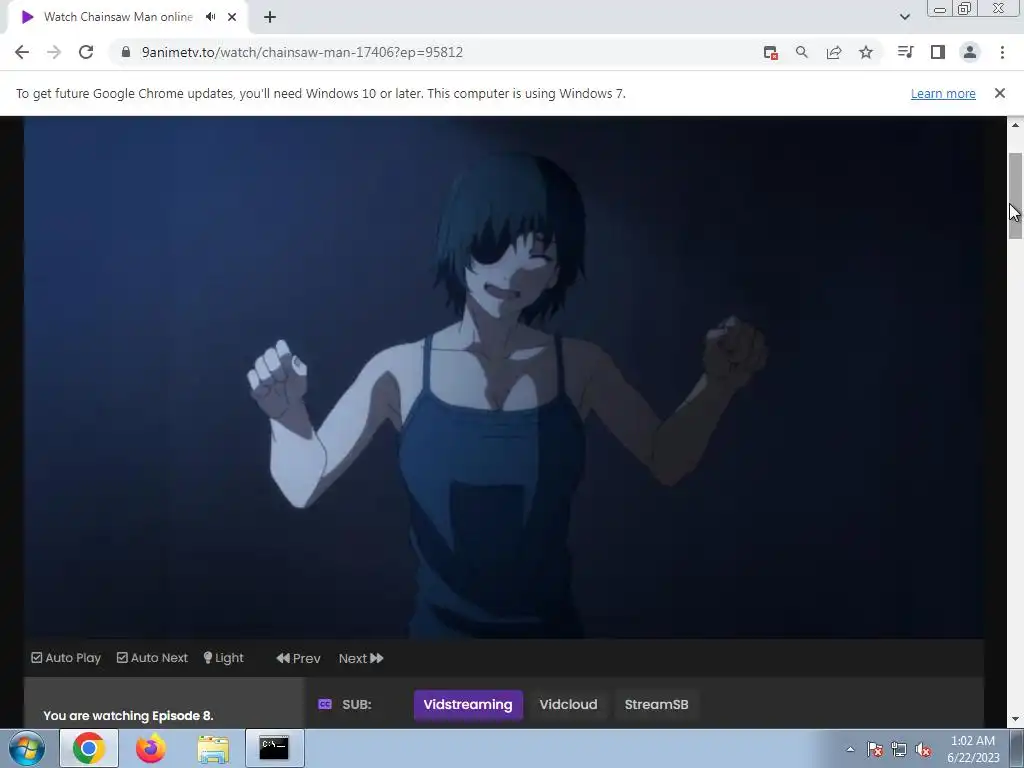Show hidden system tray icons
Viewport: 1024px width, 768px height.
pos(850,749)
